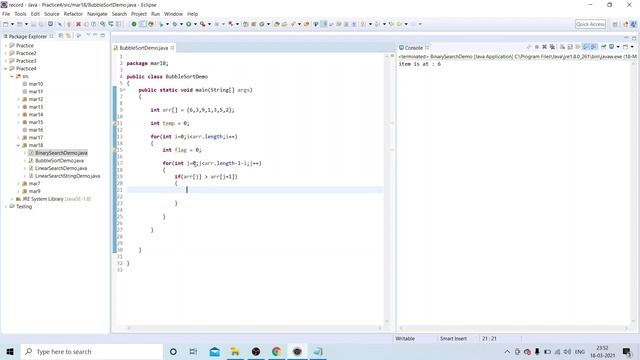This screenshot has width=640, height=360.
Task: Open the Refactor menu
Action: tap(73, 14)
